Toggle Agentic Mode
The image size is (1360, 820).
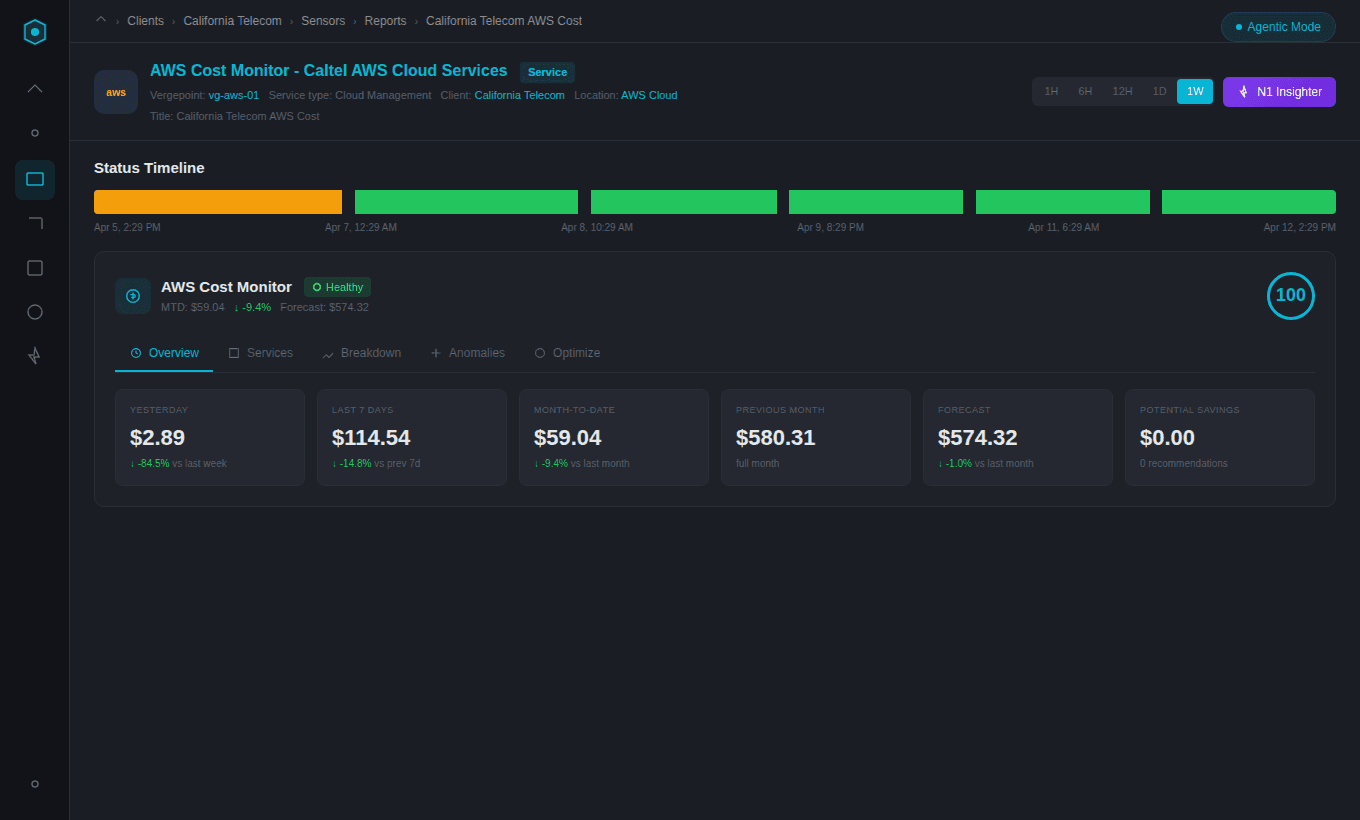point(1278,27)
